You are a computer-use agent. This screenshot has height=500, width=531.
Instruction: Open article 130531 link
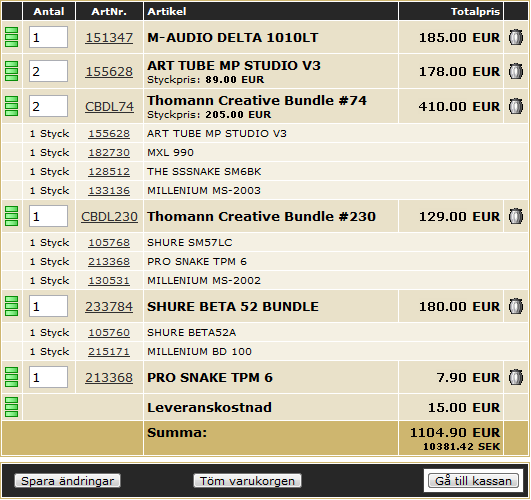(109, 281)
